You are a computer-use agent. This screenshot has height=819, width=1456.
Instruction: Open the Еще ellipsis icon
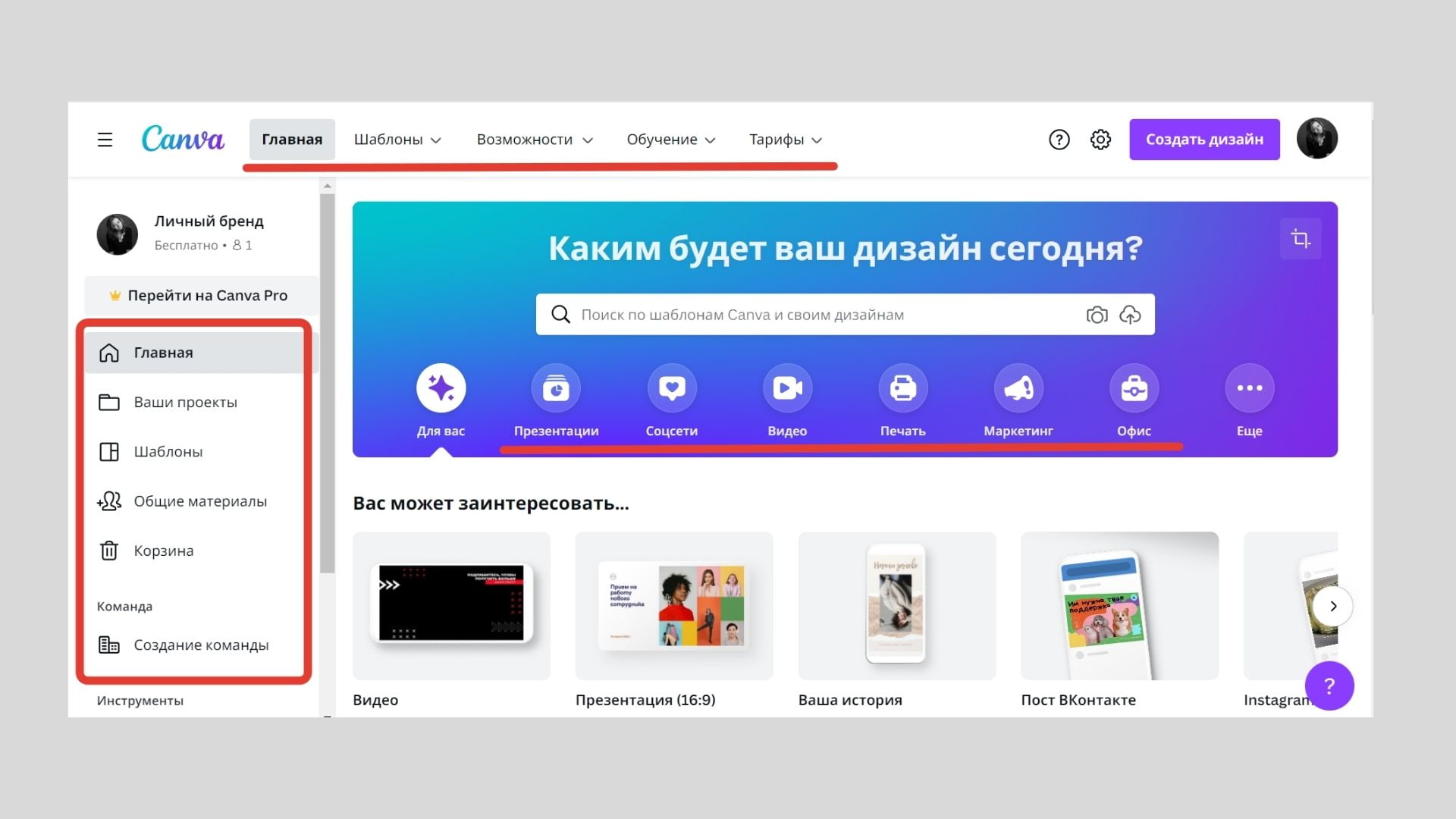coord(1249,388)
